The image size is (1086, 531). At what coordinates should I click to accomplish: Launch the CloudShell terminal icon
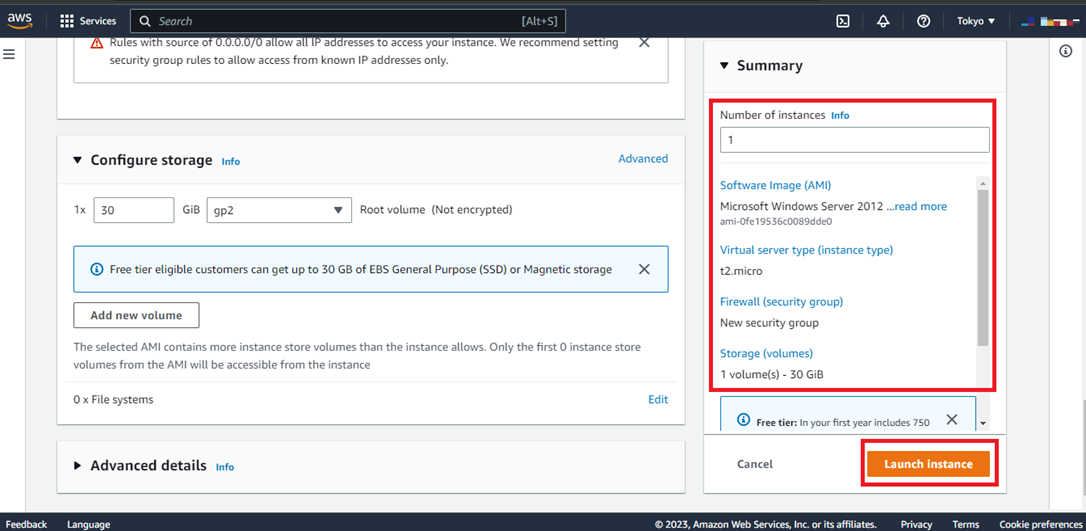pos(843,21)
